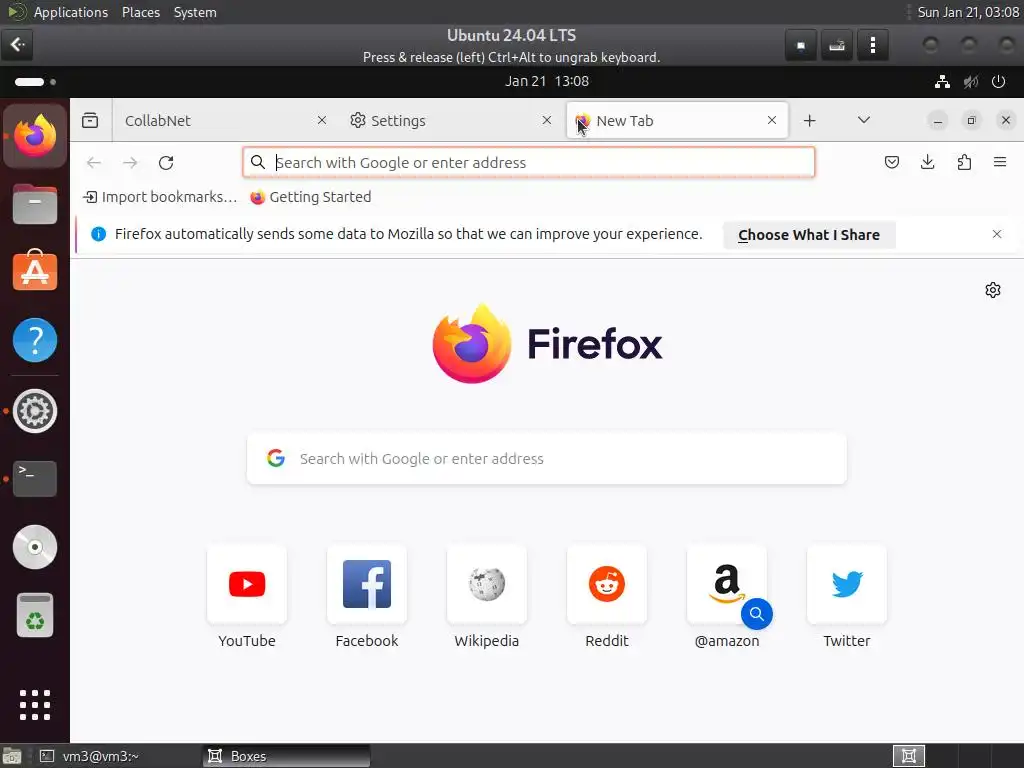Viewport: 1024px width, 768px height.
Task: Open the clock Jan 21 13:08
Action: 547,82
